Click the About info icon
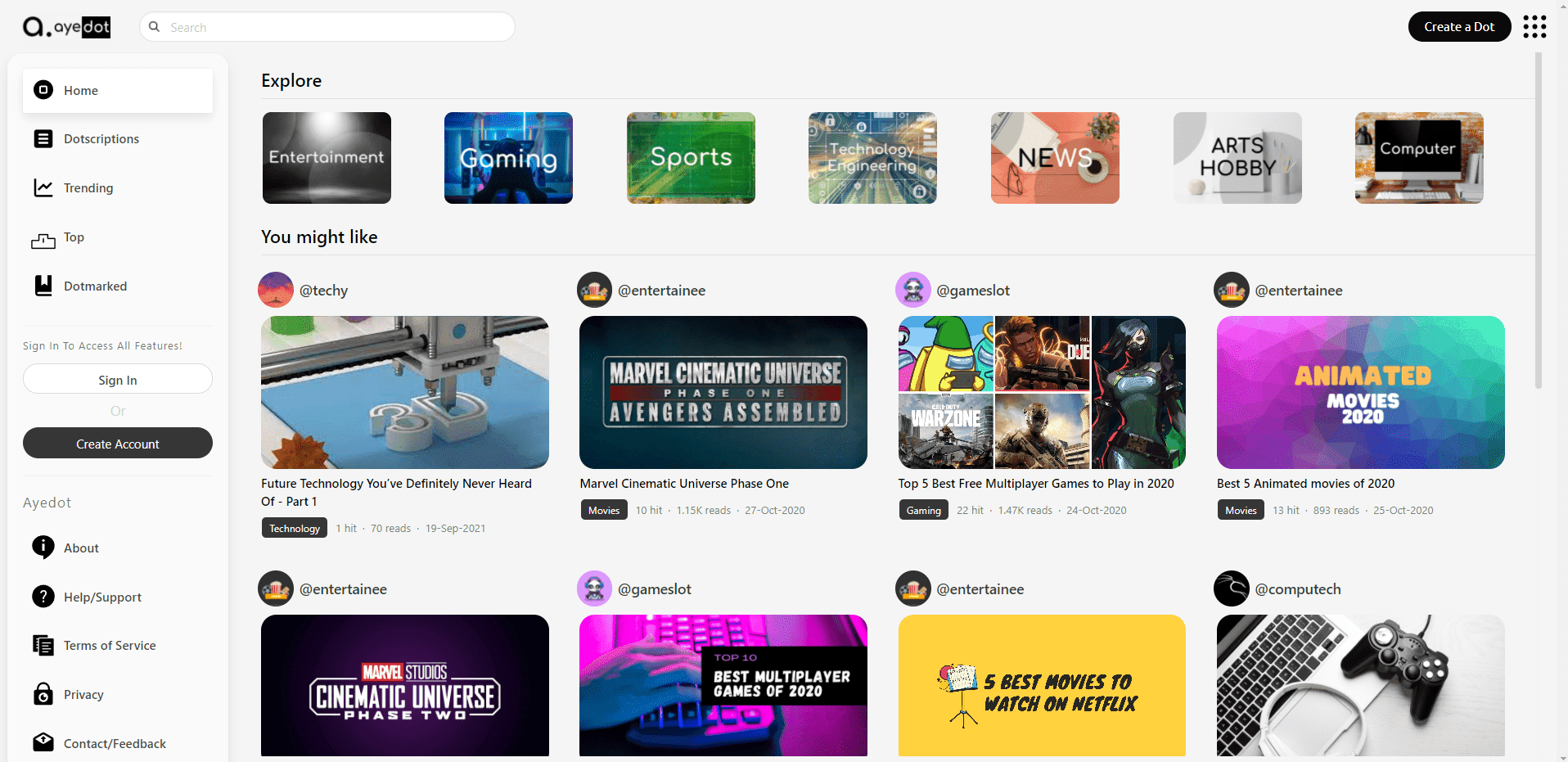The image size is (1568, 762). [43, 547]
